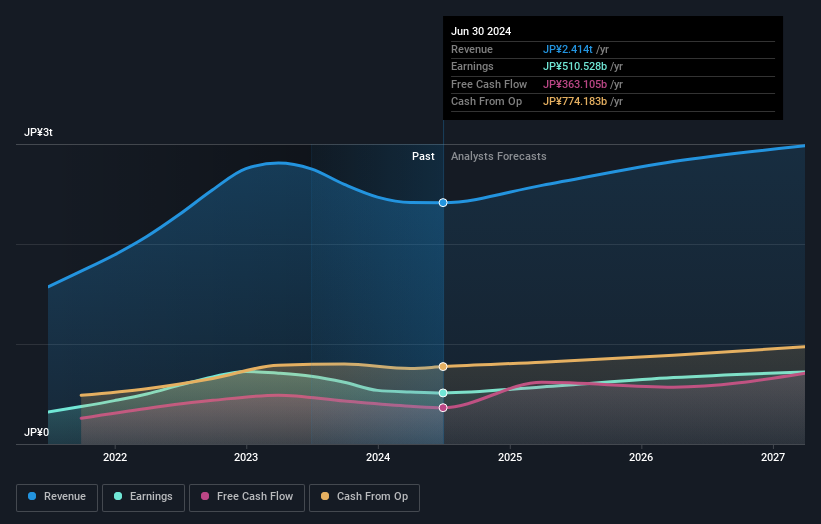Click the Earnings label in the tooltip
This screenshot has width=821, height=524.
click(472, 66)
